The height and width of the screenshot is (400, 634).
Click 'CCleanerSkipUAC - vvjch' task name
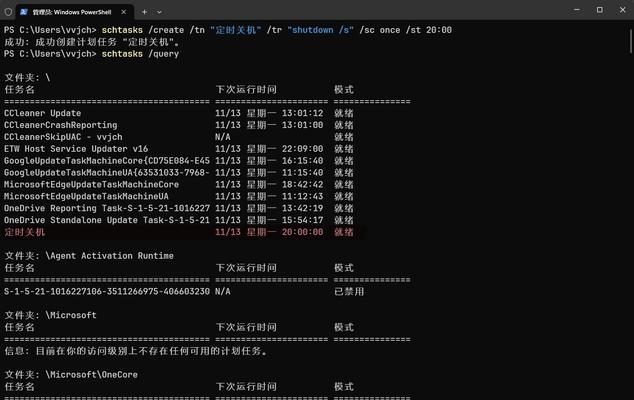pos(63,137)
